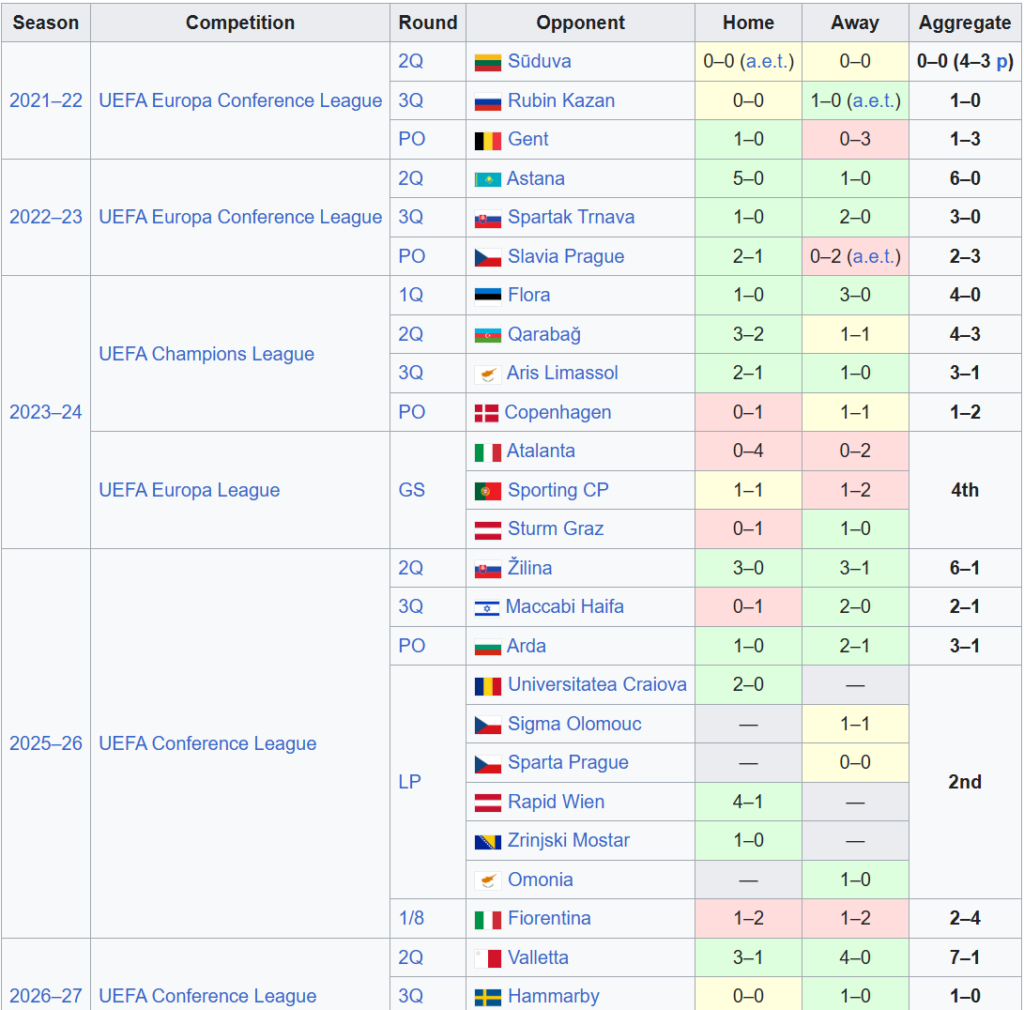
Task: Click the Danish flag beside Copenhagen
Action: coord(487,413)
